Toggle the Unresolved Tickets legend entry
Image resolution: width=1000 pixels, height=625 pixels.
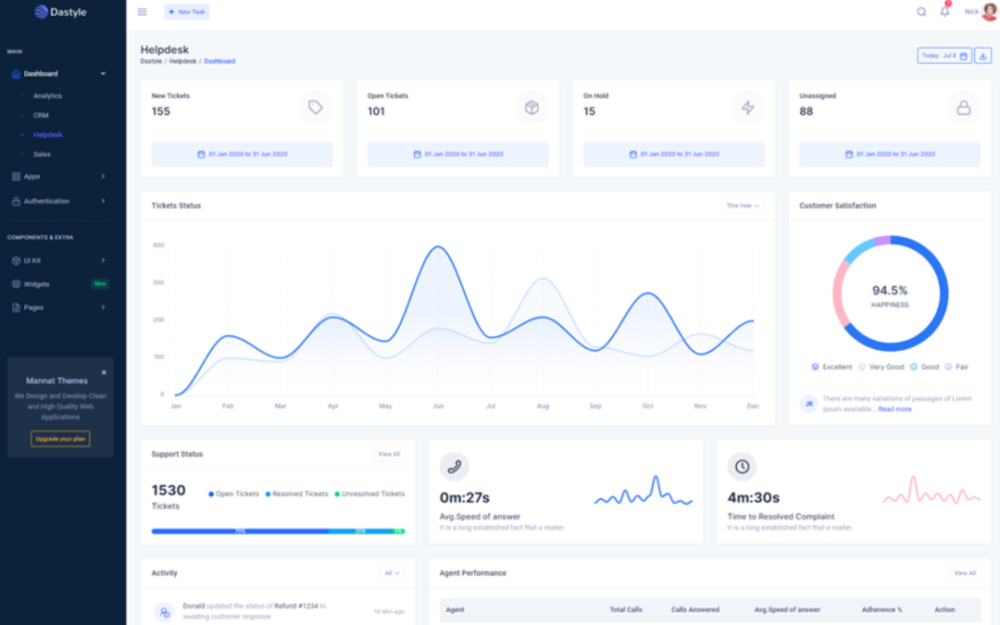pos(369,494)
